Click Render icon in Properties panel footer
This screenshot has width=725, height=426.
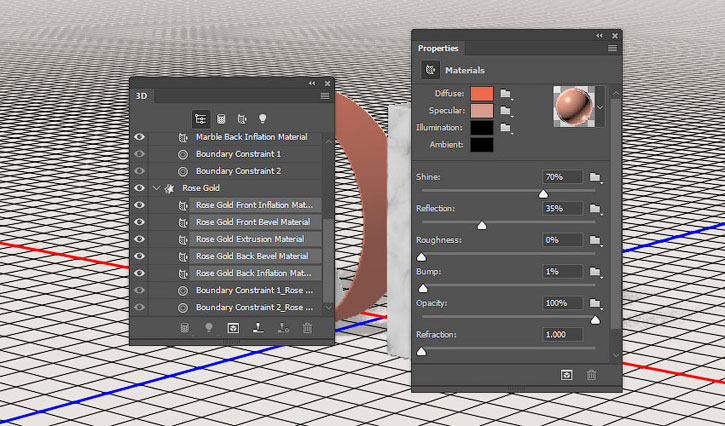point(566,375)
